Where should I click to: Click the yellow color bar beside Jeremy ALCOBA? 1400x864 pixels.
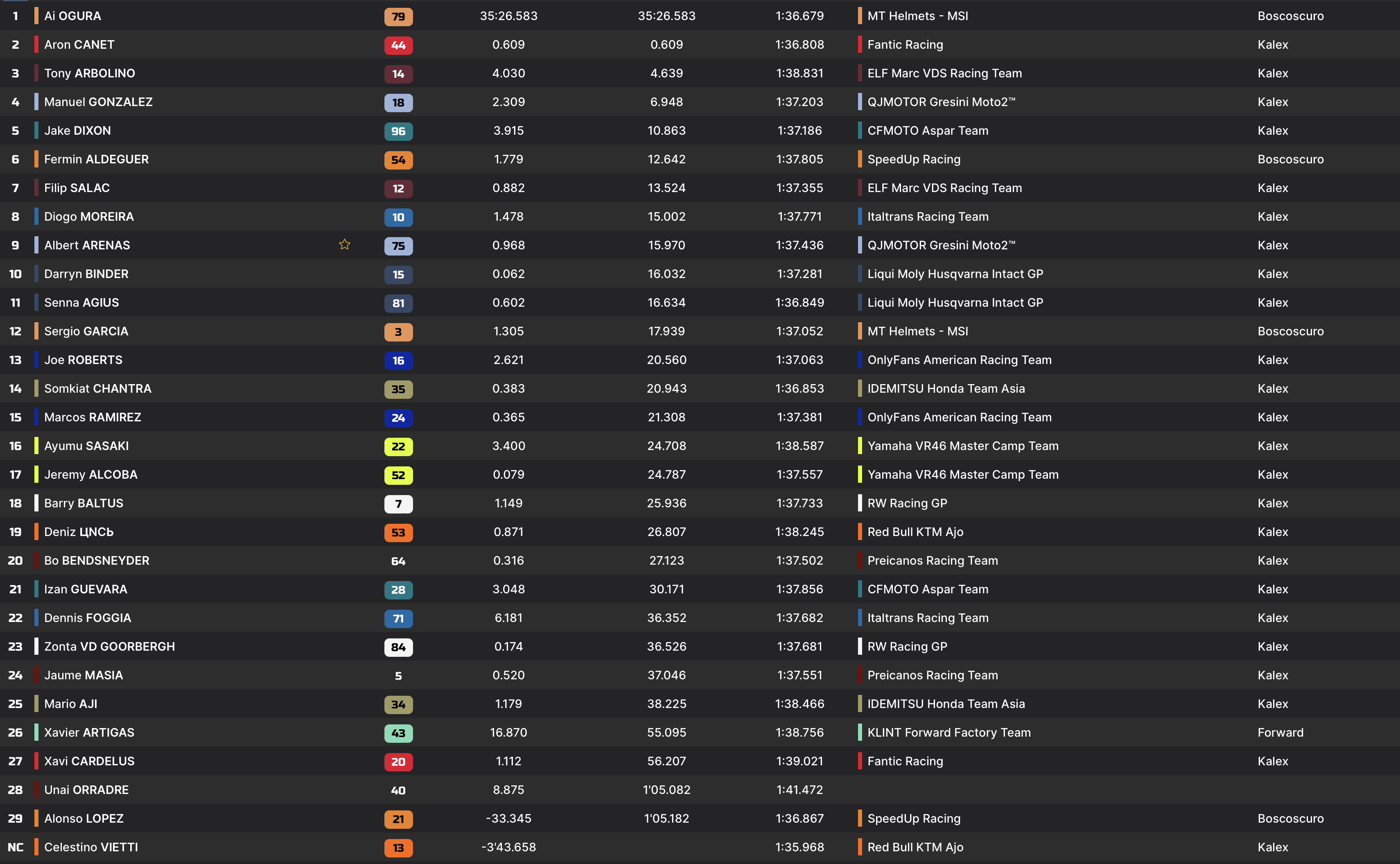36,474
